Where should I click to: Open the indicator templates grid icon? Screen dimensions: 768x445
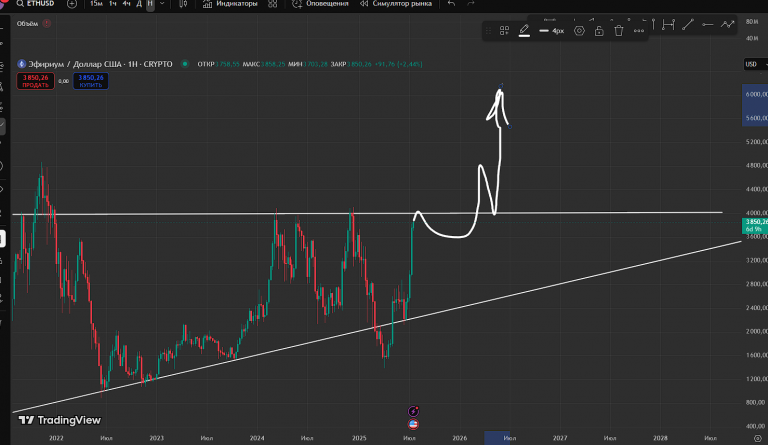click(273, 4)
